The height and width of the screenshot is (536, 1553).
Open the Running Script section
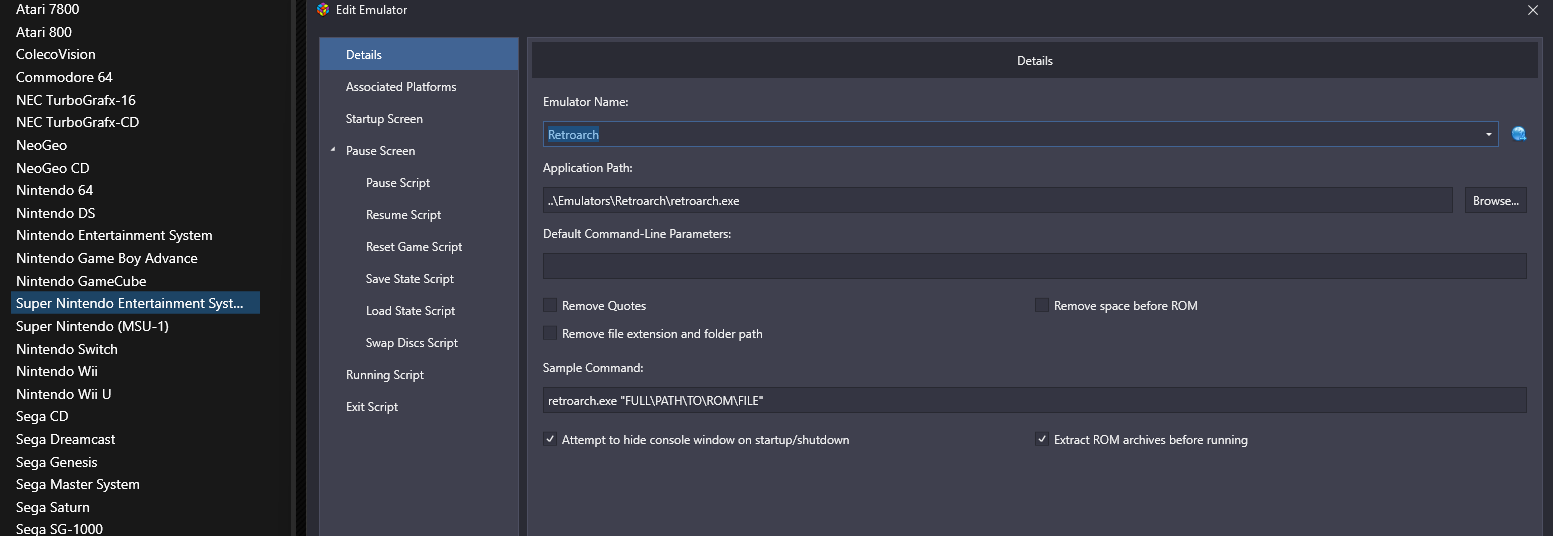tap(385, 375)
